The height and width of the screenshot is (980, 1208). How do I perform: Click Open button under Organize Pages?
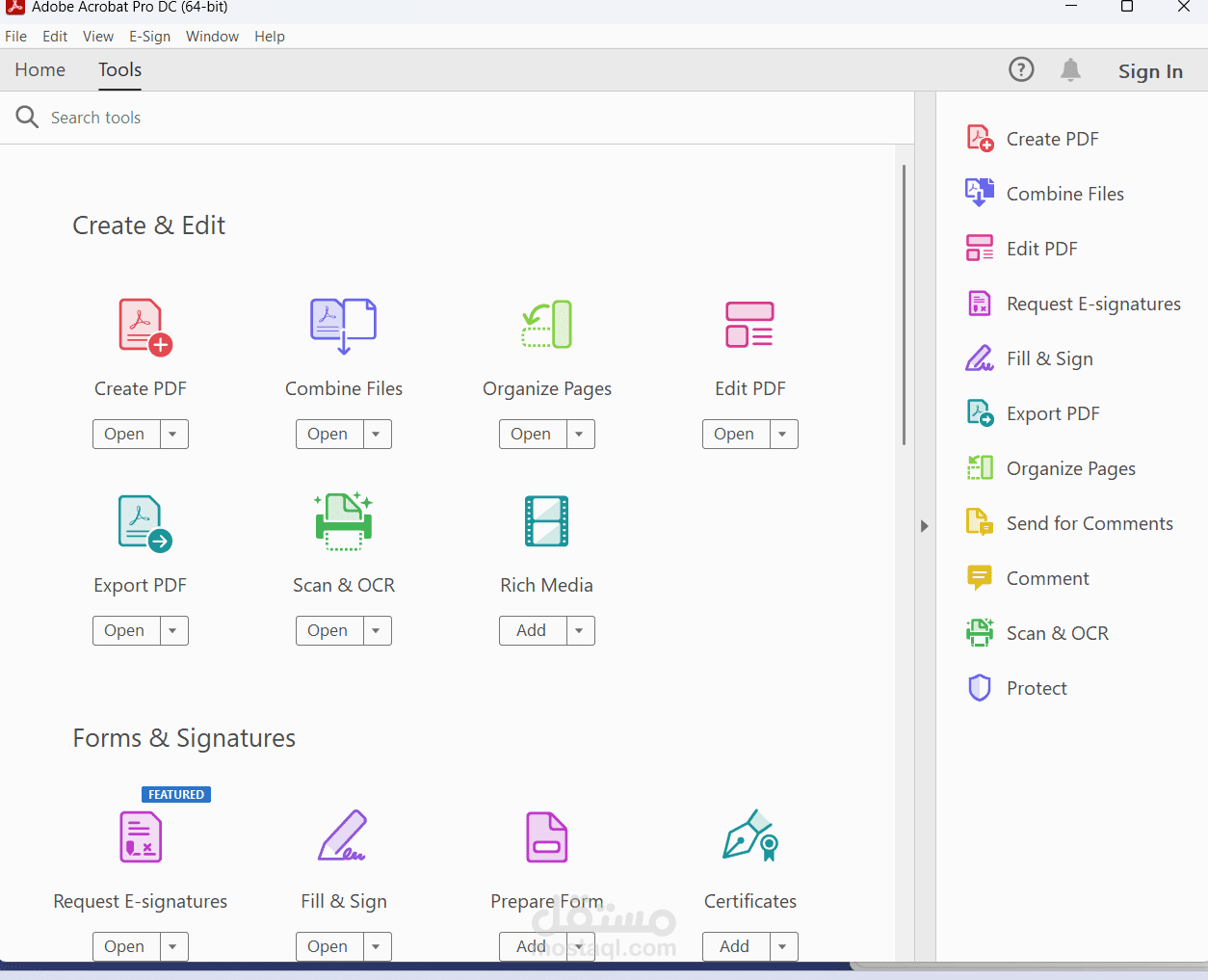(x=533, y=434)
